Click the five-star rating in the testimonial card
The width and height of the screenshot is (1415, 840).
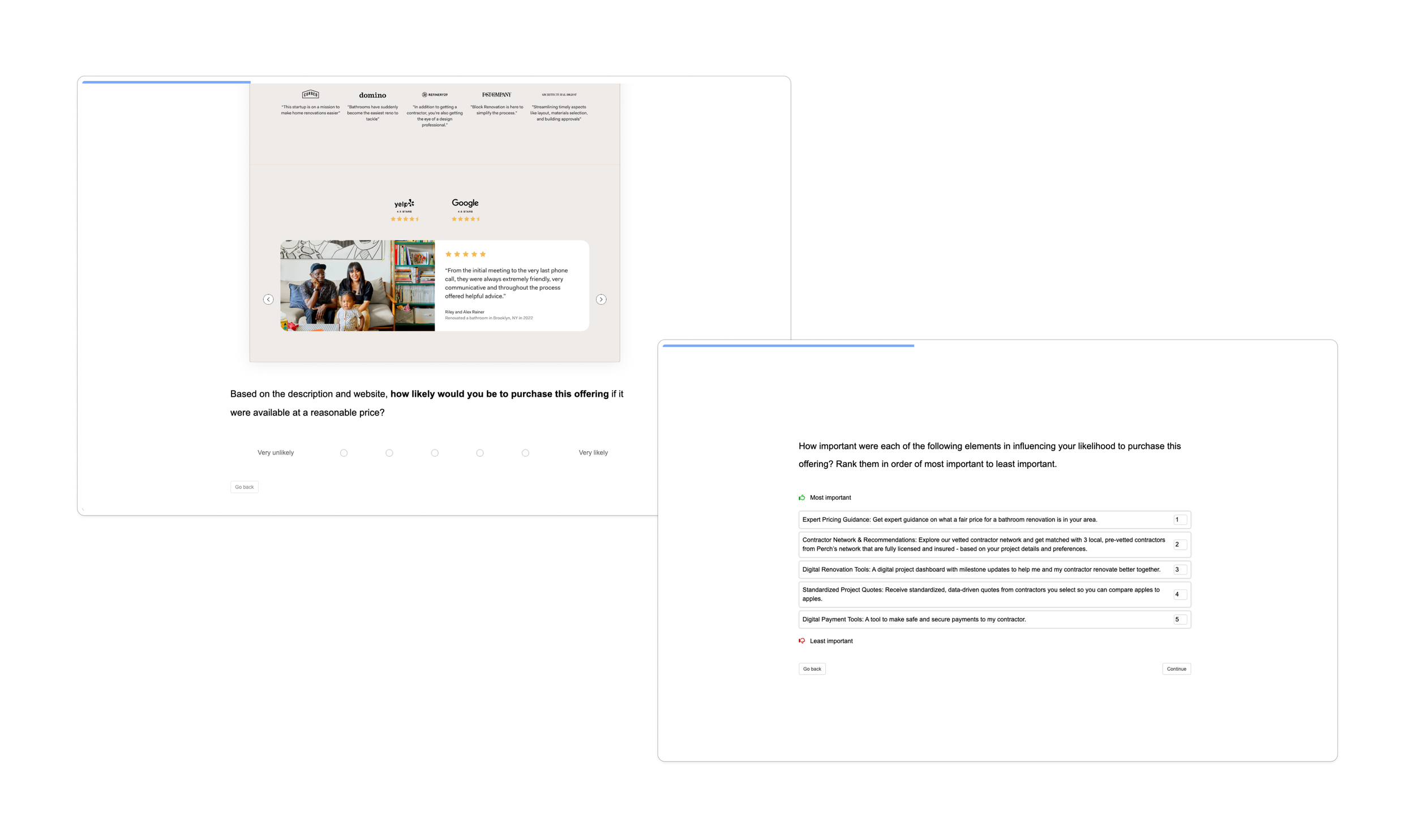[x=465, y=254]
